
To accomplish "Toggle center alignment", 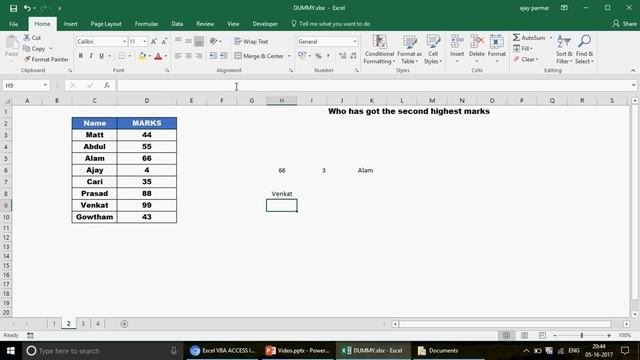I will 189,56.
